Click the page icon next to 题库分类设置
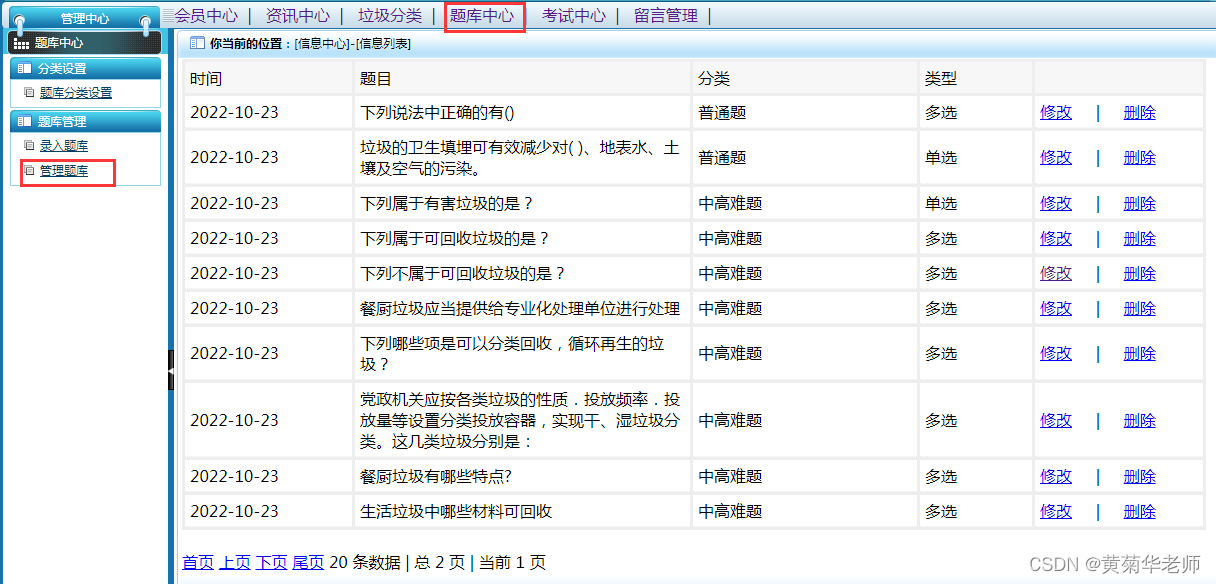Viewport: 1216px width, 584px height. tap(30, 92)
